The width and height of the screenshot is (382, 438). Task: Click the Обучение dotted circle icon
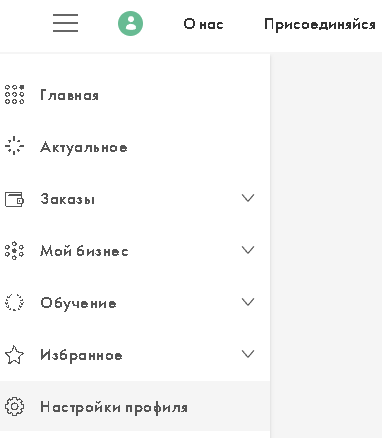14,302
